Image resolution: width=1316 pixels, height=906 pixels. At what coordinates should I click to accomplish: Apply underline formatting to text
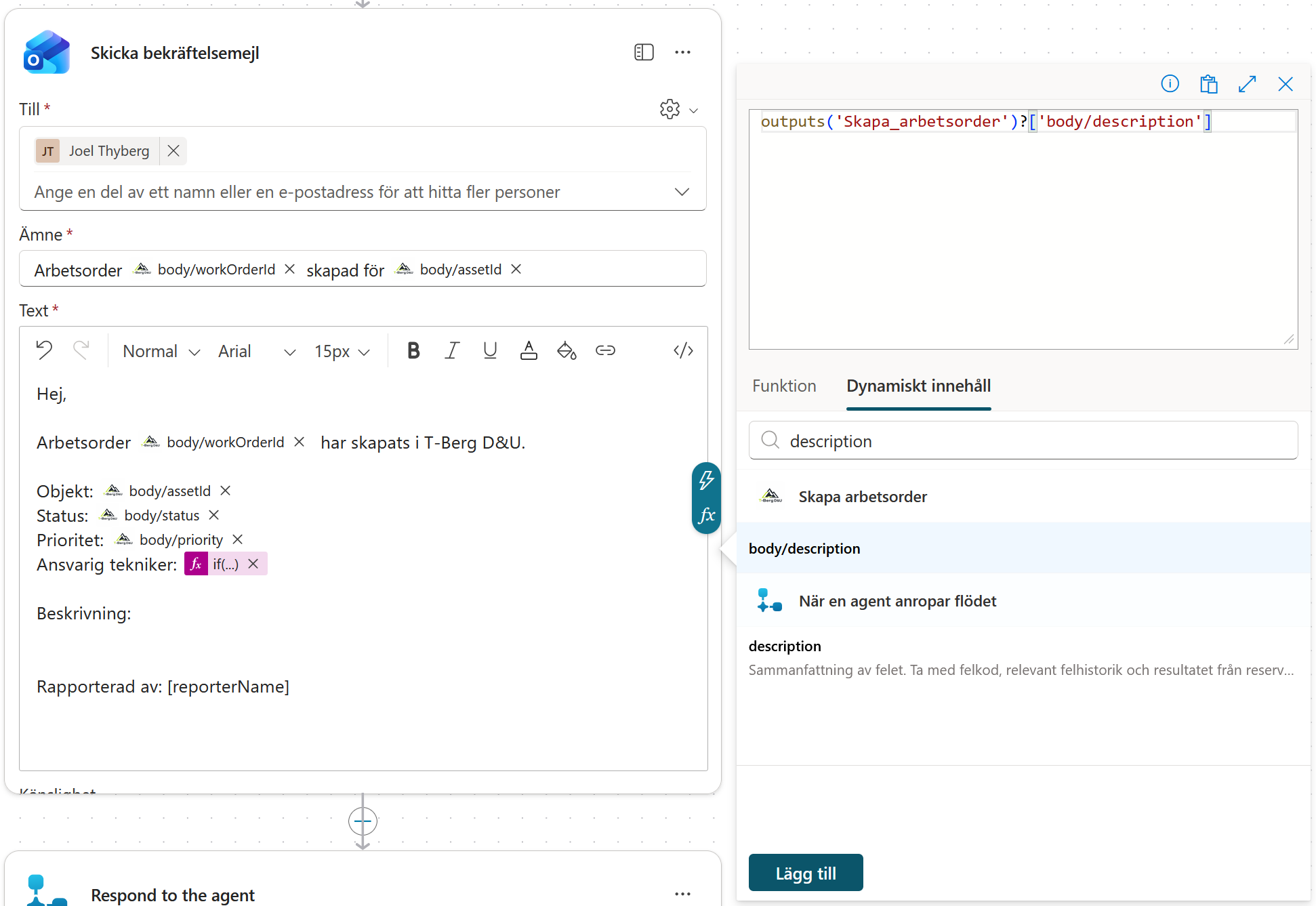pos(490,350)
